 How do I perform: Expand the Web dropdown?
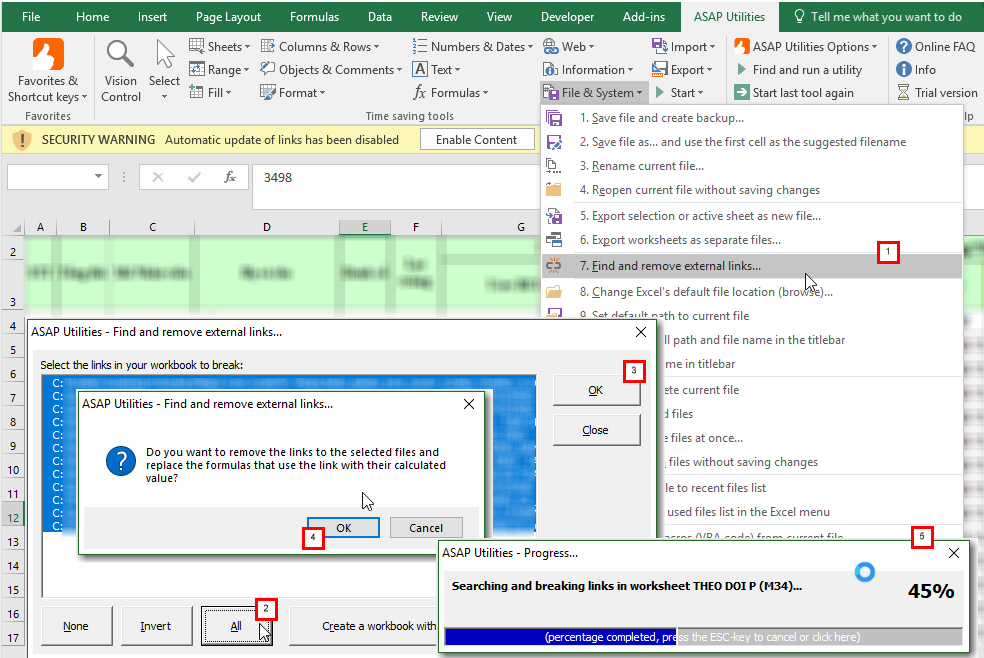(569, 46)
